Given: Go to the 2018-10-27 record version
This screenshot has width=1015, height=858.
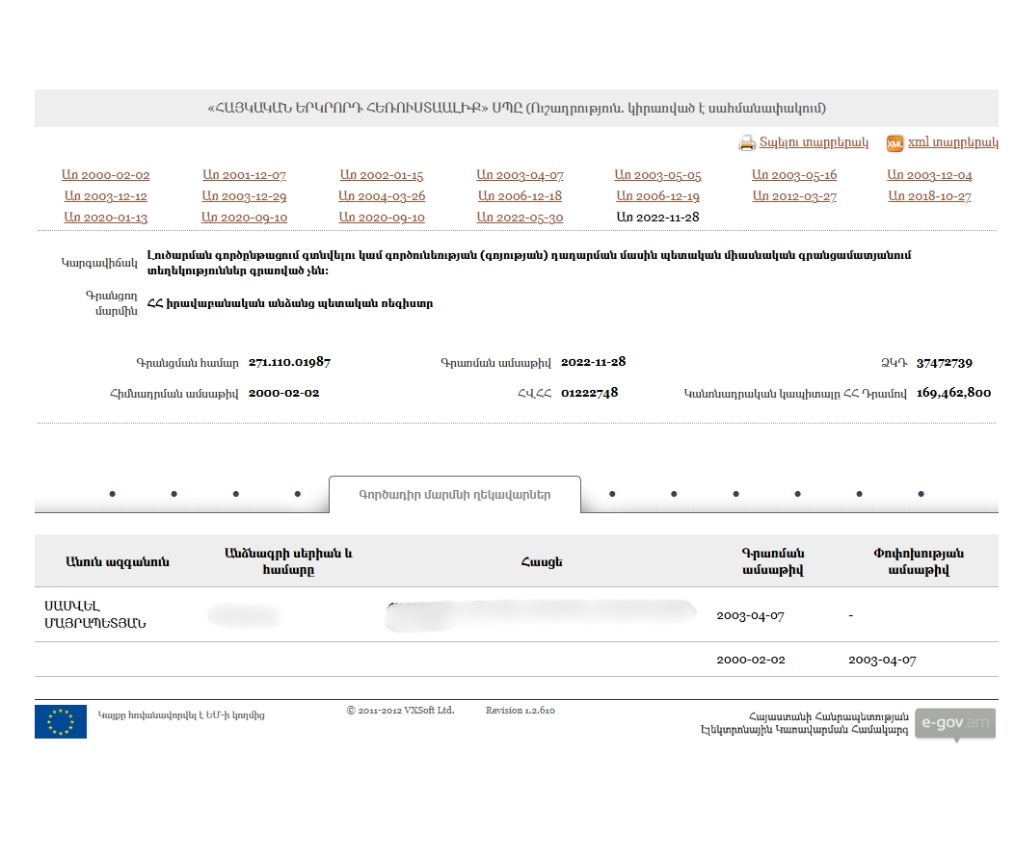Looking at the screenshot, I should tap(929, 196).
